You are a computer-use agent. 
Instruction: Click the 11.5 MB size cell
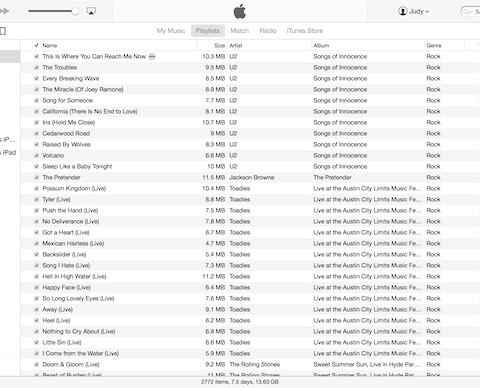coord(214,177)
